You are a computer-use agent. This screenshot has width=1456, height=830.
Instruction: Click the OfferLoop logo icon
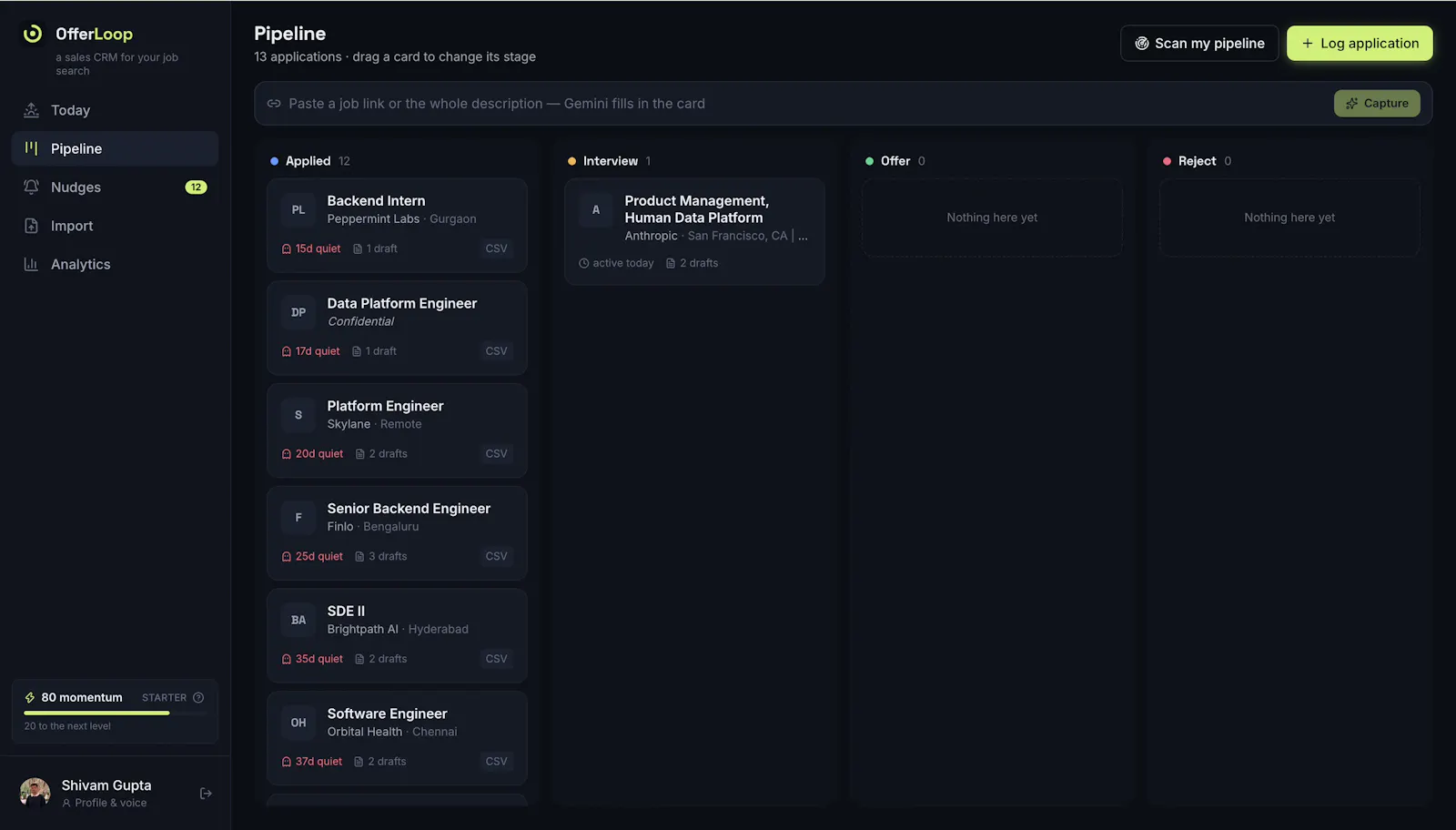(x=33, y=34)
